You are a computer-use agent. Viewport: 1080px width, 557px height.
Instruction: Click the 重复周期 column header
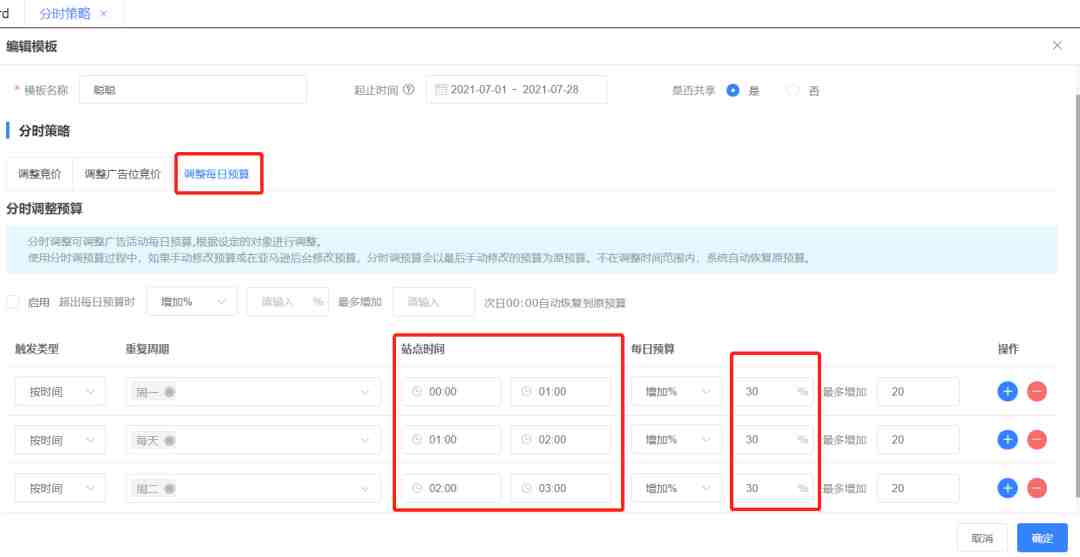pyautogui.click(x=147, y=349)
